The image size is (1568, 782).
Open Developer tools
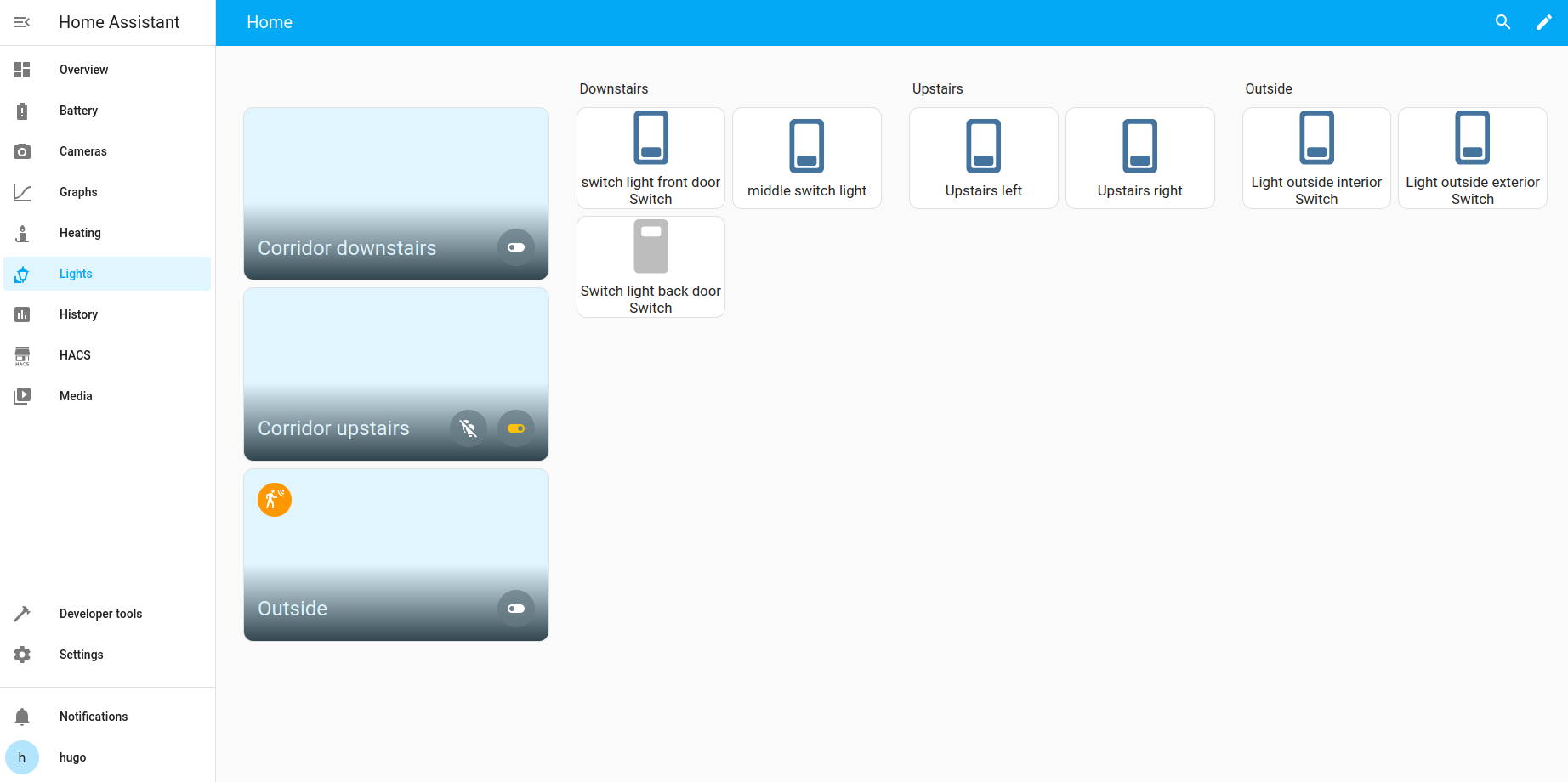click(100, 614)
